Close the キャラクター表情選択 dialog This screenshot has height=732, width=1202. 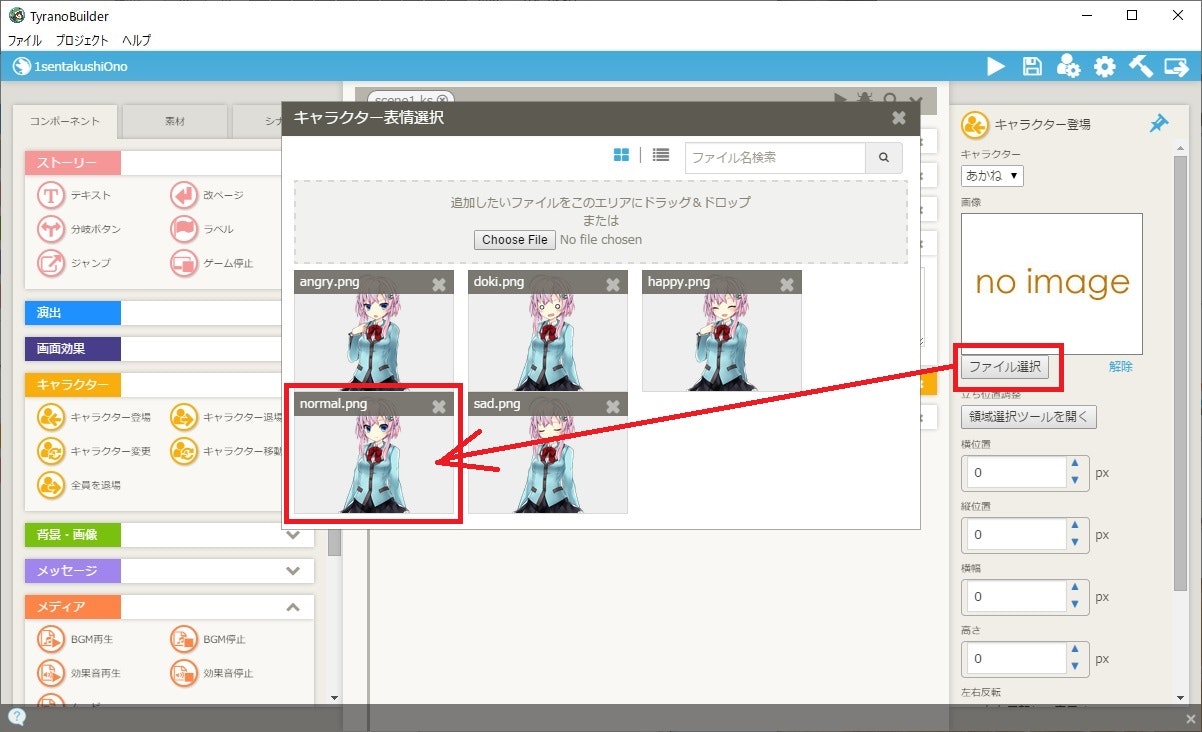pos(899,118)
